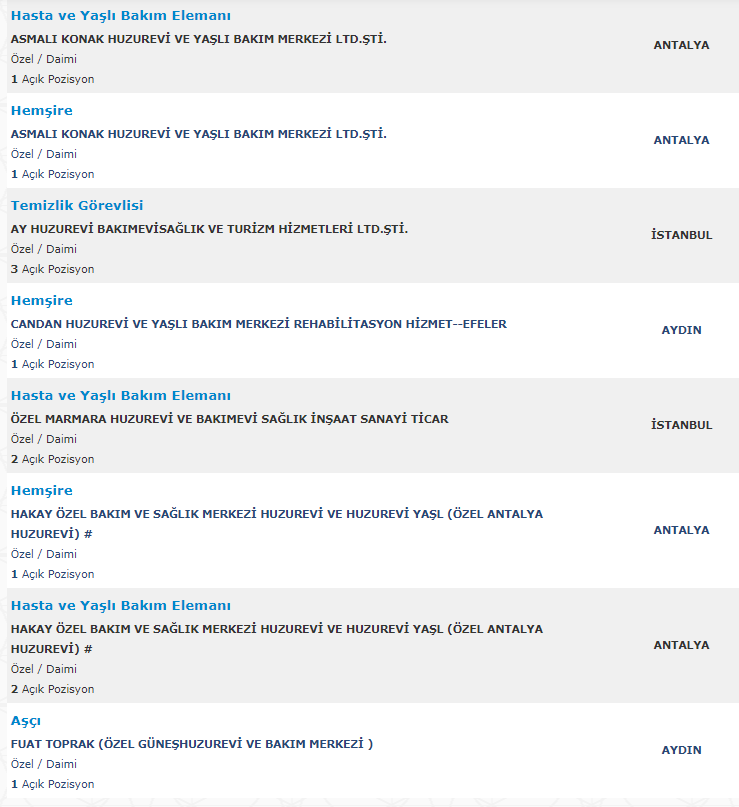The height and width of the screenshot is (807, 739).
Task: Open Hemşire listing at Candan Huzurevi
Action: pos(42,301)
